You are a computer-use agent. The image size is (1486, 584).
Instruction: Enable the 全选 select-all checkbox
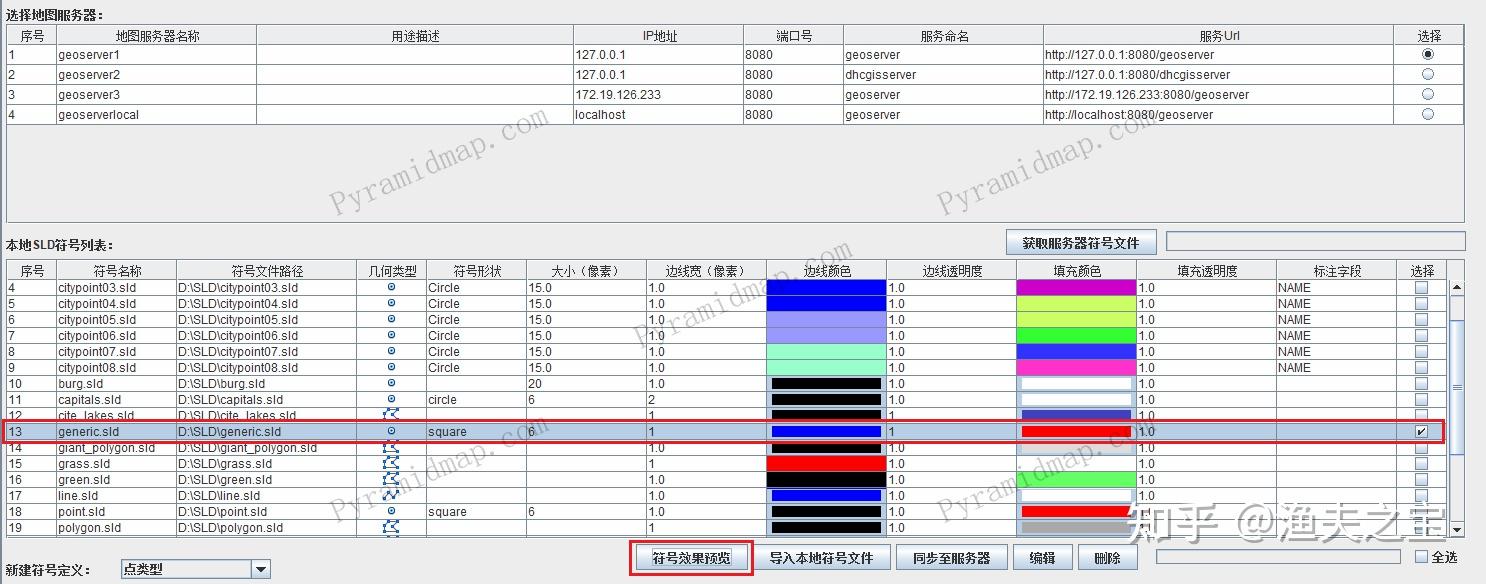pyautogui.click(x=1424, y=557)
